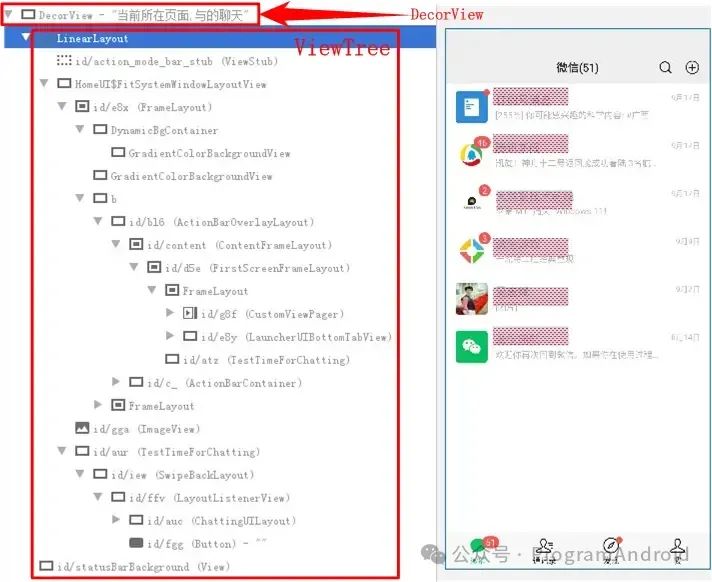Click the id/d5e FirstScreenFrameLayout icon
The width and height of the screenshot is (712, 582).
click(x=154, y=267)
